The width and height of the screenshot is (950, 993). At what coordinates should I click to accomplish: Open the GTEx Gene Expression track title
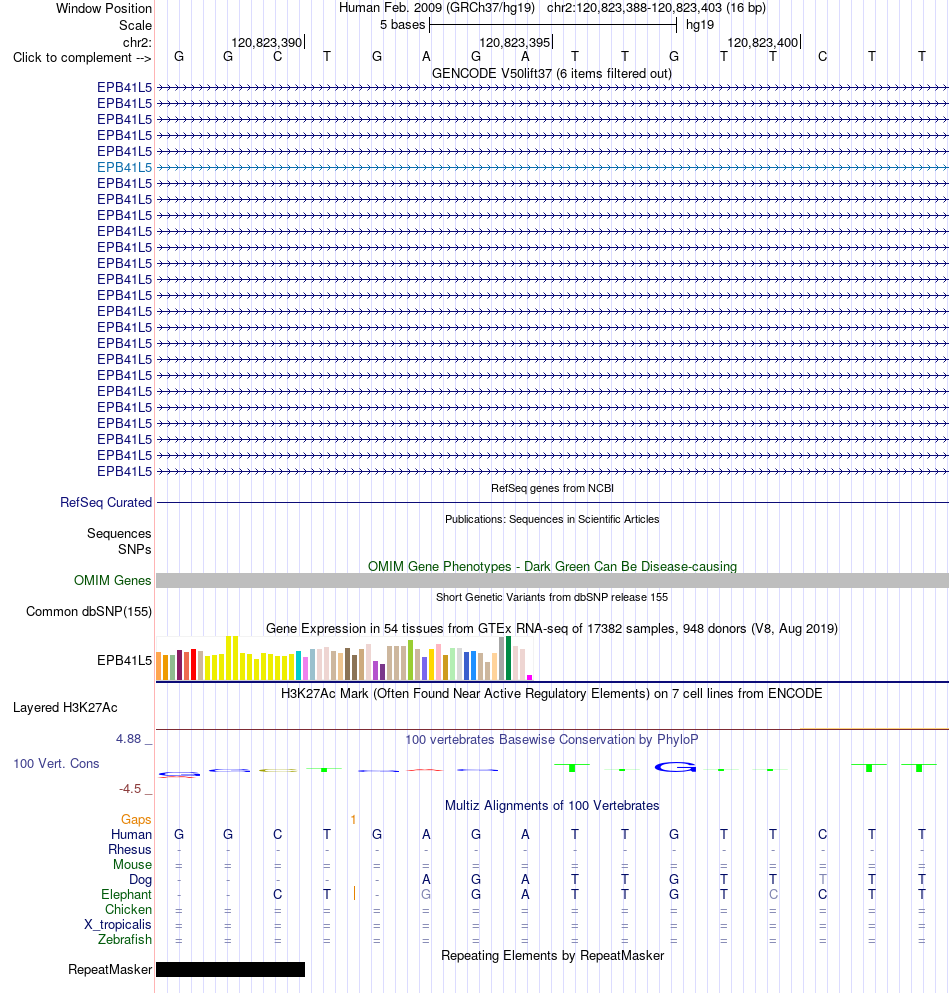552,628
